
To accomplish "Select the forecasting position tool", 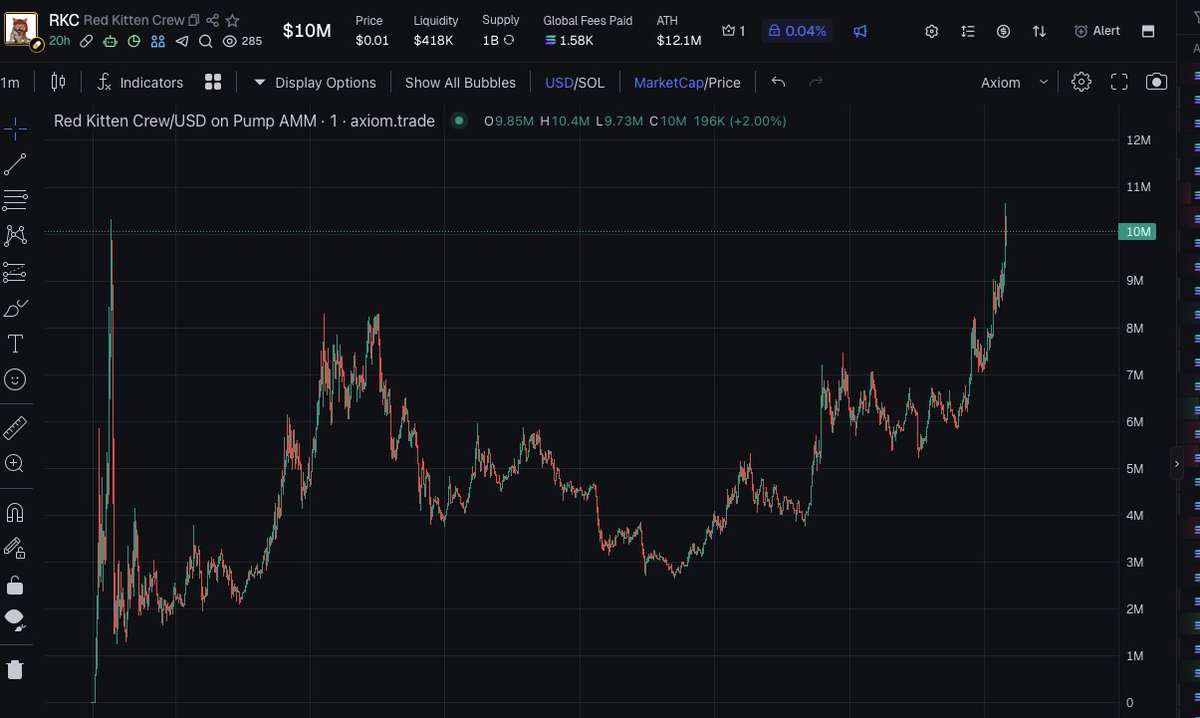I will [15, 272].
